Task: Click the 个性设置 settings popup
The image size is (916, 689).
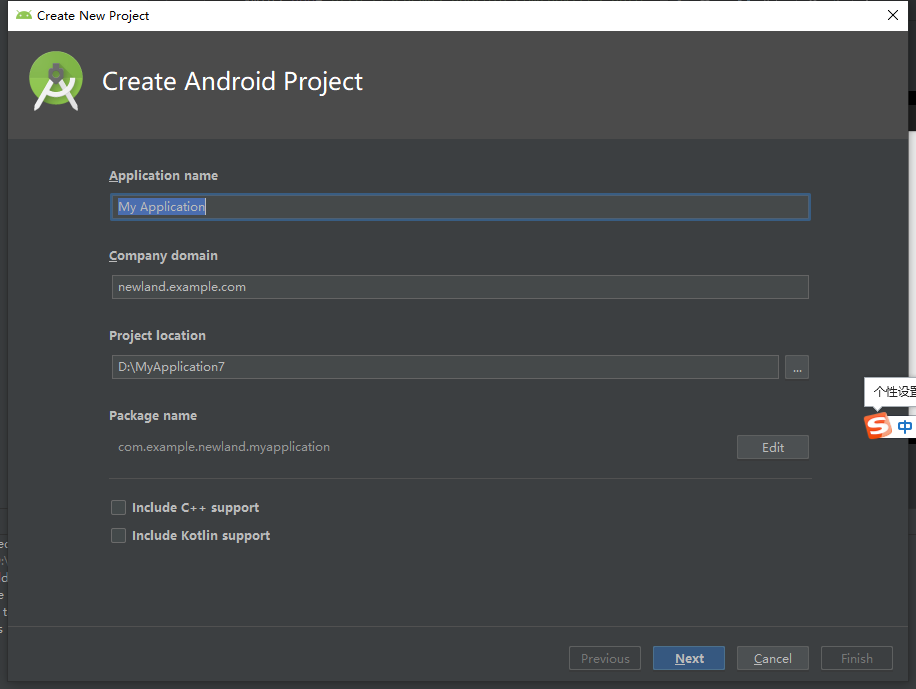Action: (891, 391)
